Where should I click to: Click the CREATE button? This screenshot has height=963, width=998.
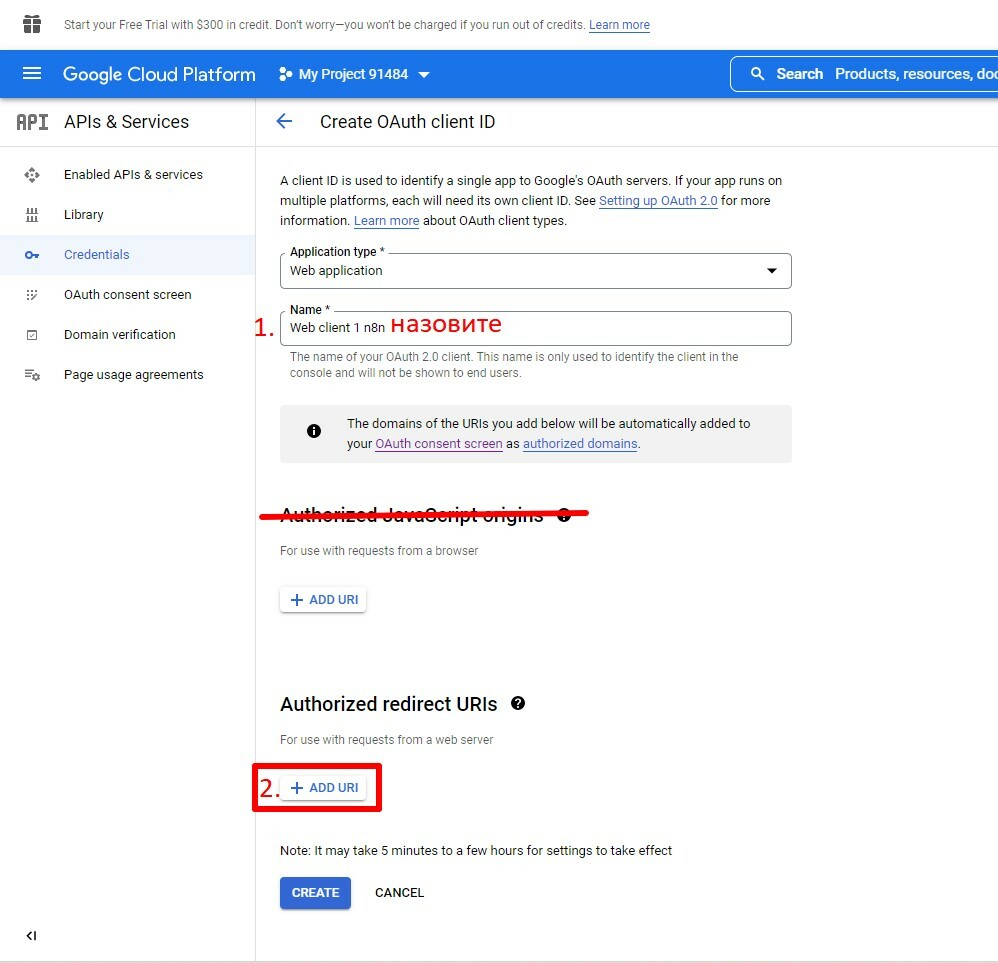click(315, 893)
